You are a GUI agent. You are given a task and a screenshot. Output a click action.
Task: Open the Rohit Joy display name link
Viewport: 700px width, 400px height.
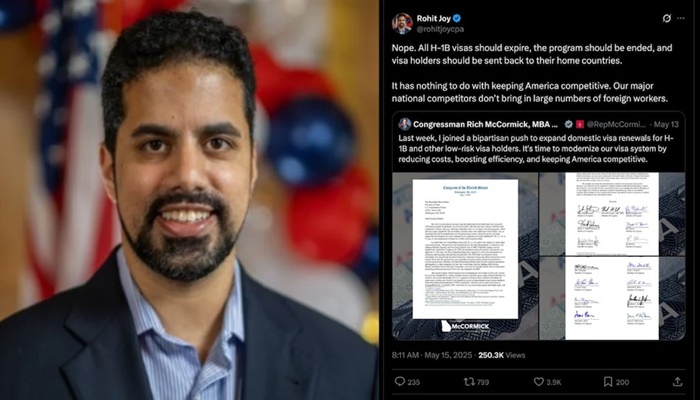[x=433, y=18]
